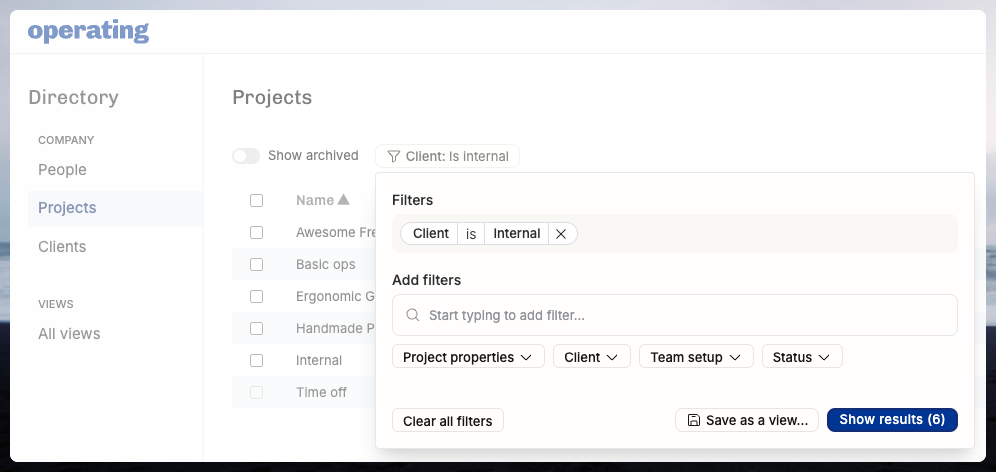The height and width of the screenshot is (472, 996).
Task: Click the save icon on Save as a view
Action: (x=694, y=420)
